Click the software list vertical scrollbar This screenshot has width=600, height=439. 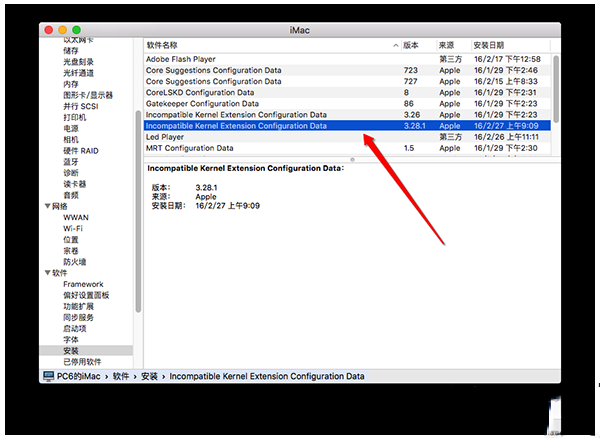pos(556,89)
